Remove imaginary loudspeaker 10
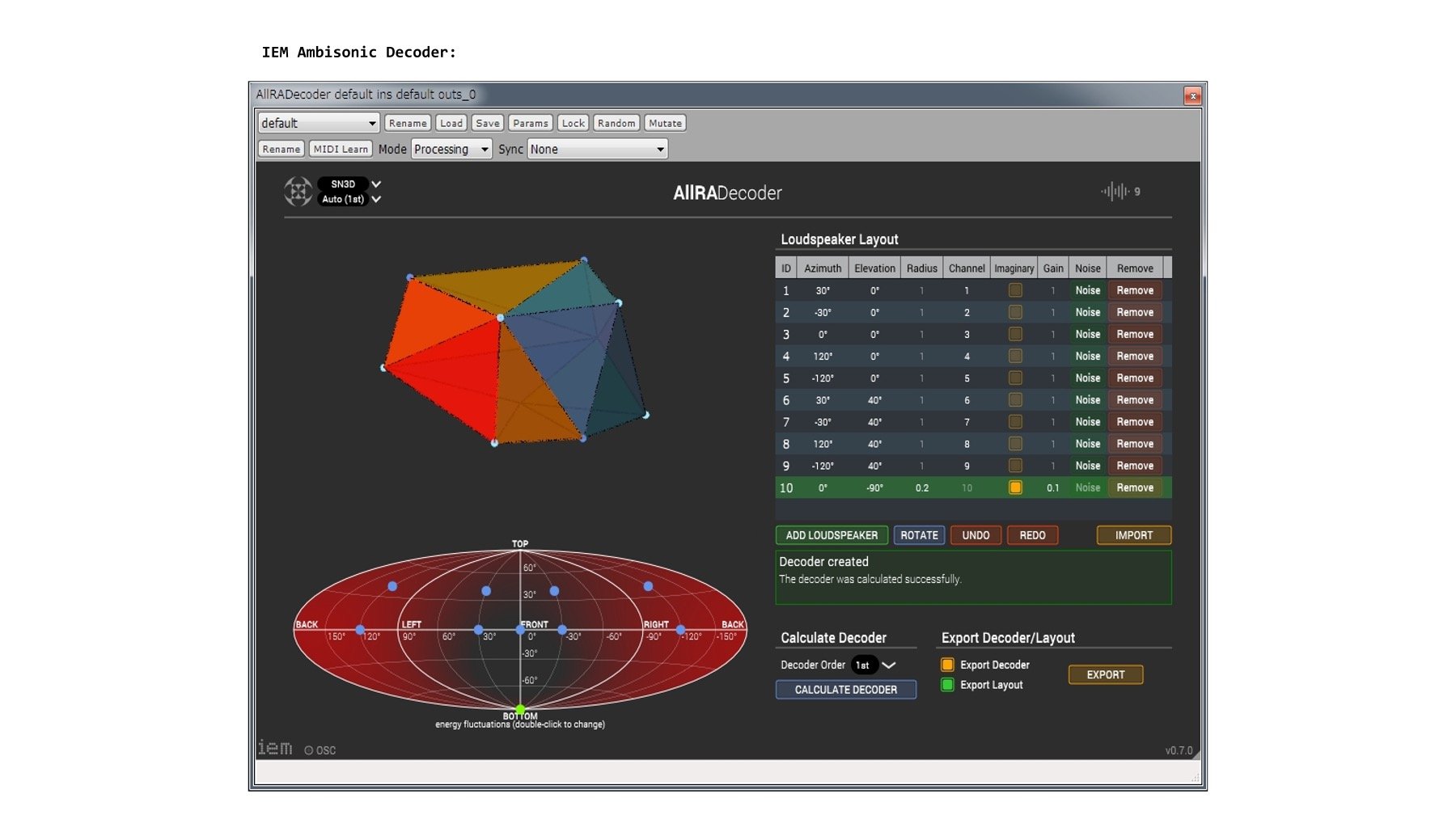The height and width of the screenshot is (819, 1456). click(x=1135, y=488)
